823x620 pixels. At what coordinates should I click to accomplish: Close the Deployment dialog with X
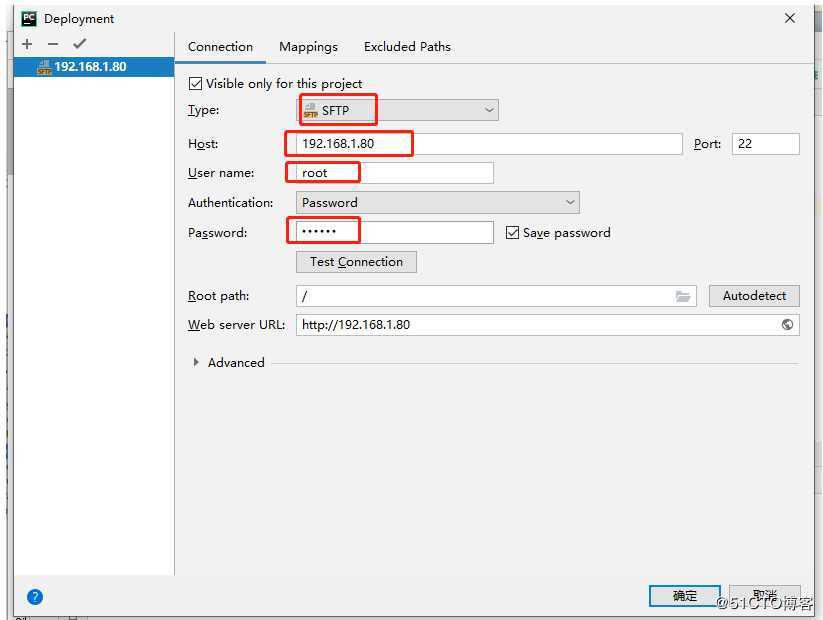click(789, 18)
